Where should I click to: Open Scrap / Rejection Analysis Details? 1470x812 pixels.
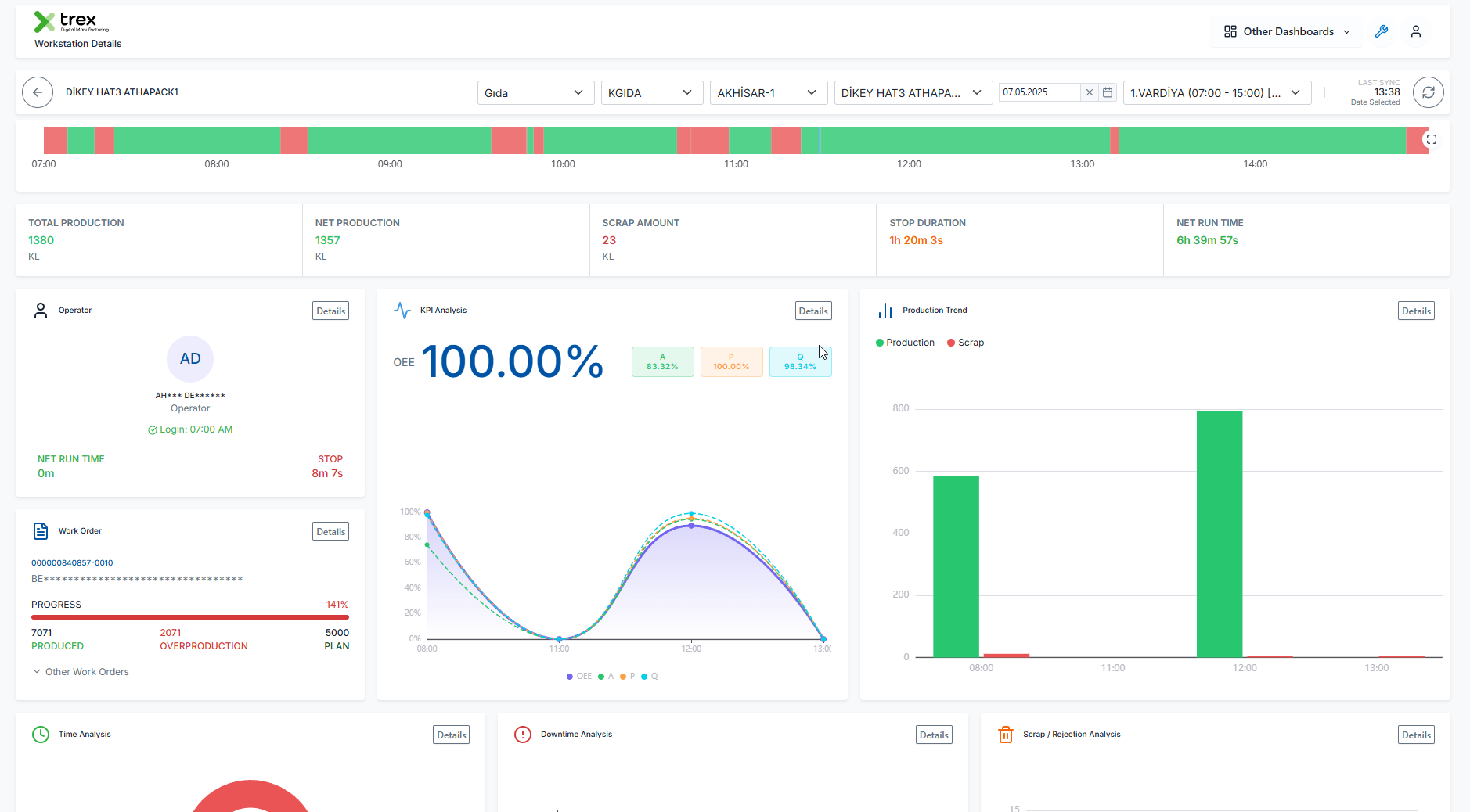[1416, 735]
